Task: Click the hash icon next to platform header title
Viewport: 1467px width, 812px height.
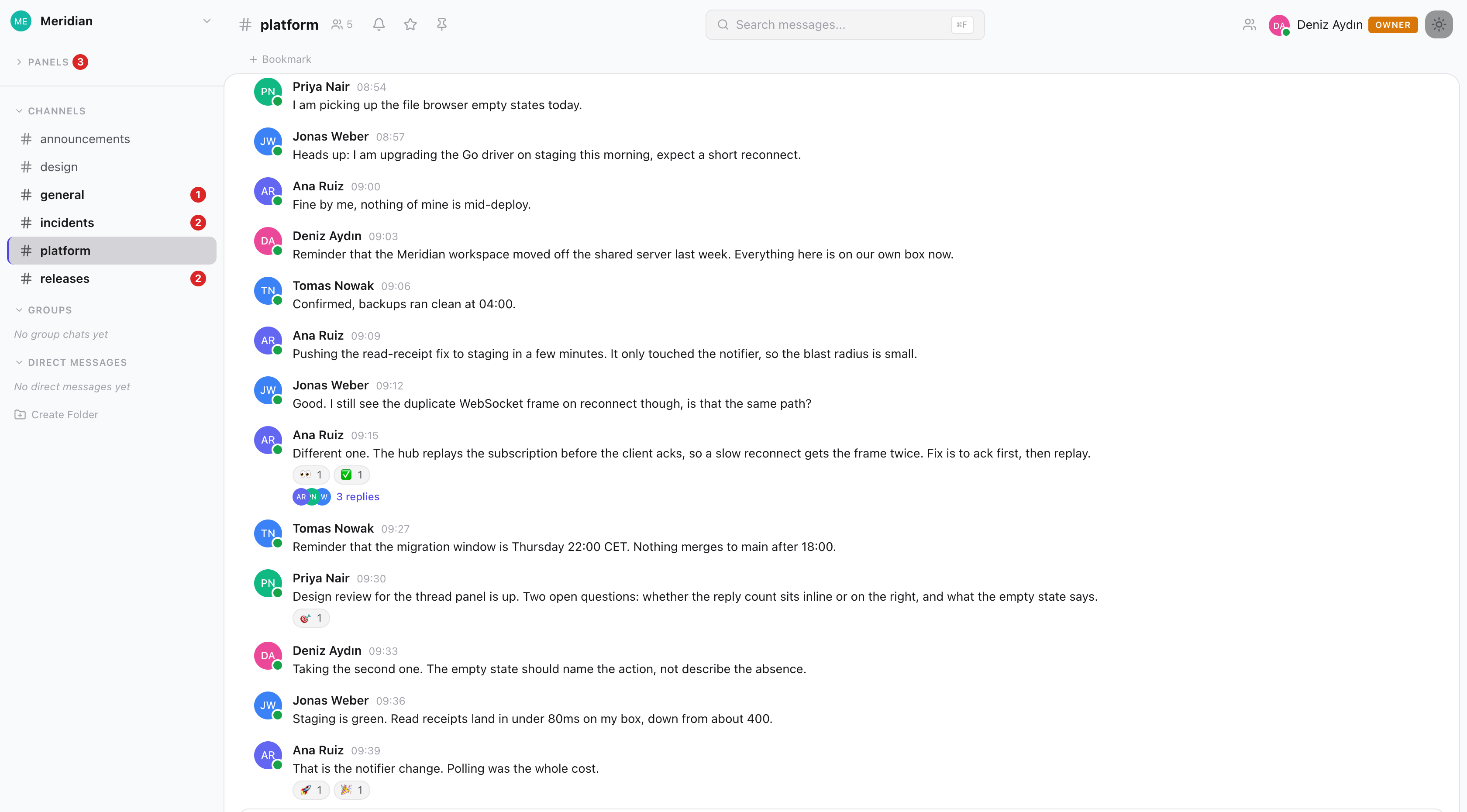Action: click(x=245, y=24)
